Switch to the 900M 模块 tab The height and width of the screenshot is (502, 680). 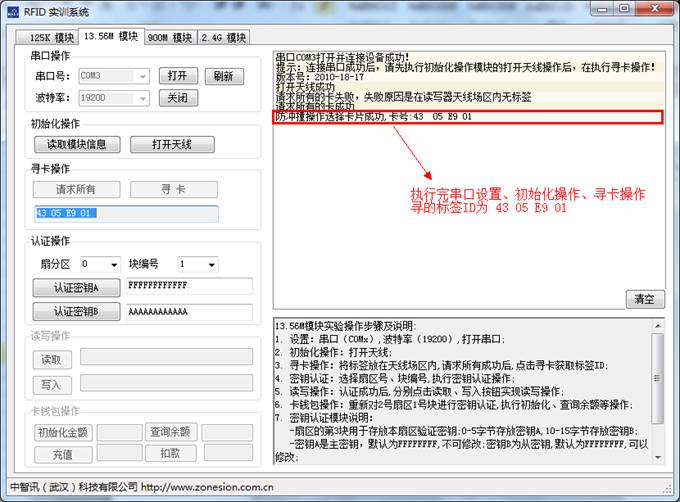(x=169, y=38)
